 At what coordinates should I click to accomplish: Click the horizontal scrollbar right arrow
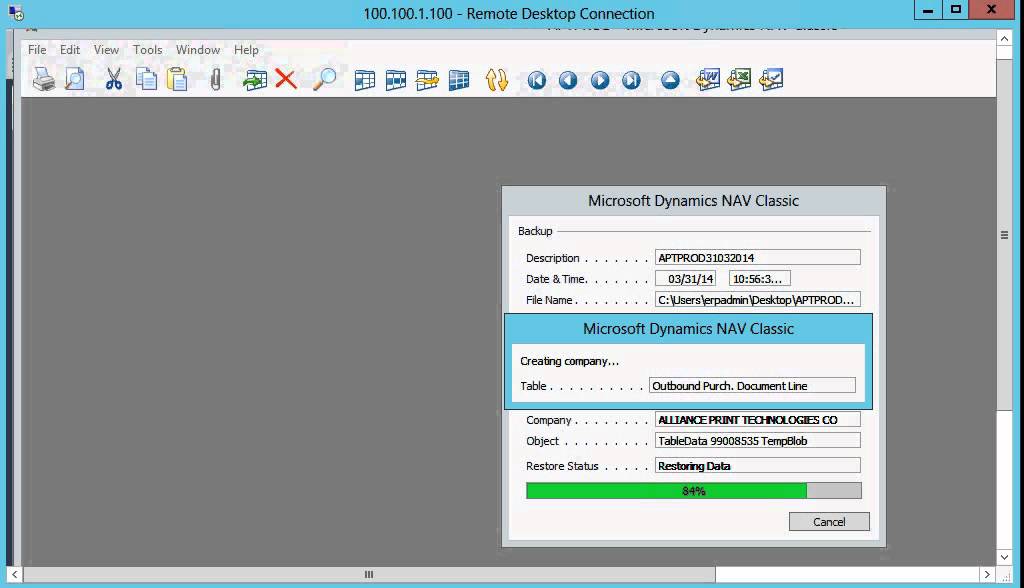point(987,574)
